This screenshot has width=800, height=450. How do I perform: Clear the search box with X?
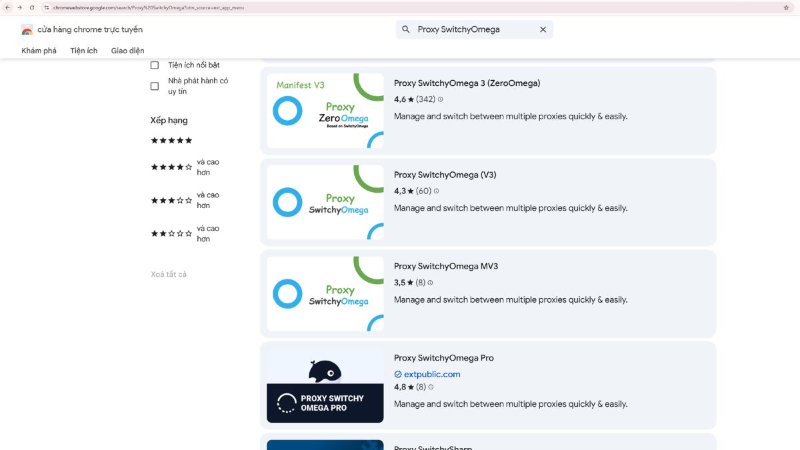pos(543,30)
